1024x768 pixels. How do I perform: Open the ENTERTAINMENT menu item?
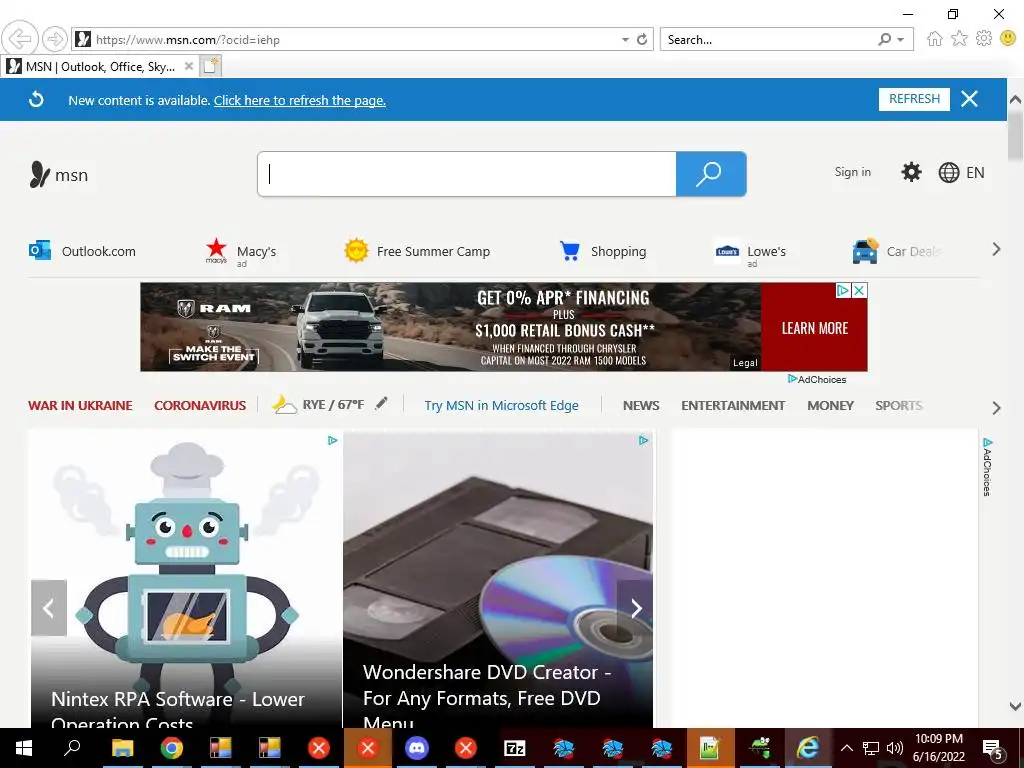pos(733,406)
